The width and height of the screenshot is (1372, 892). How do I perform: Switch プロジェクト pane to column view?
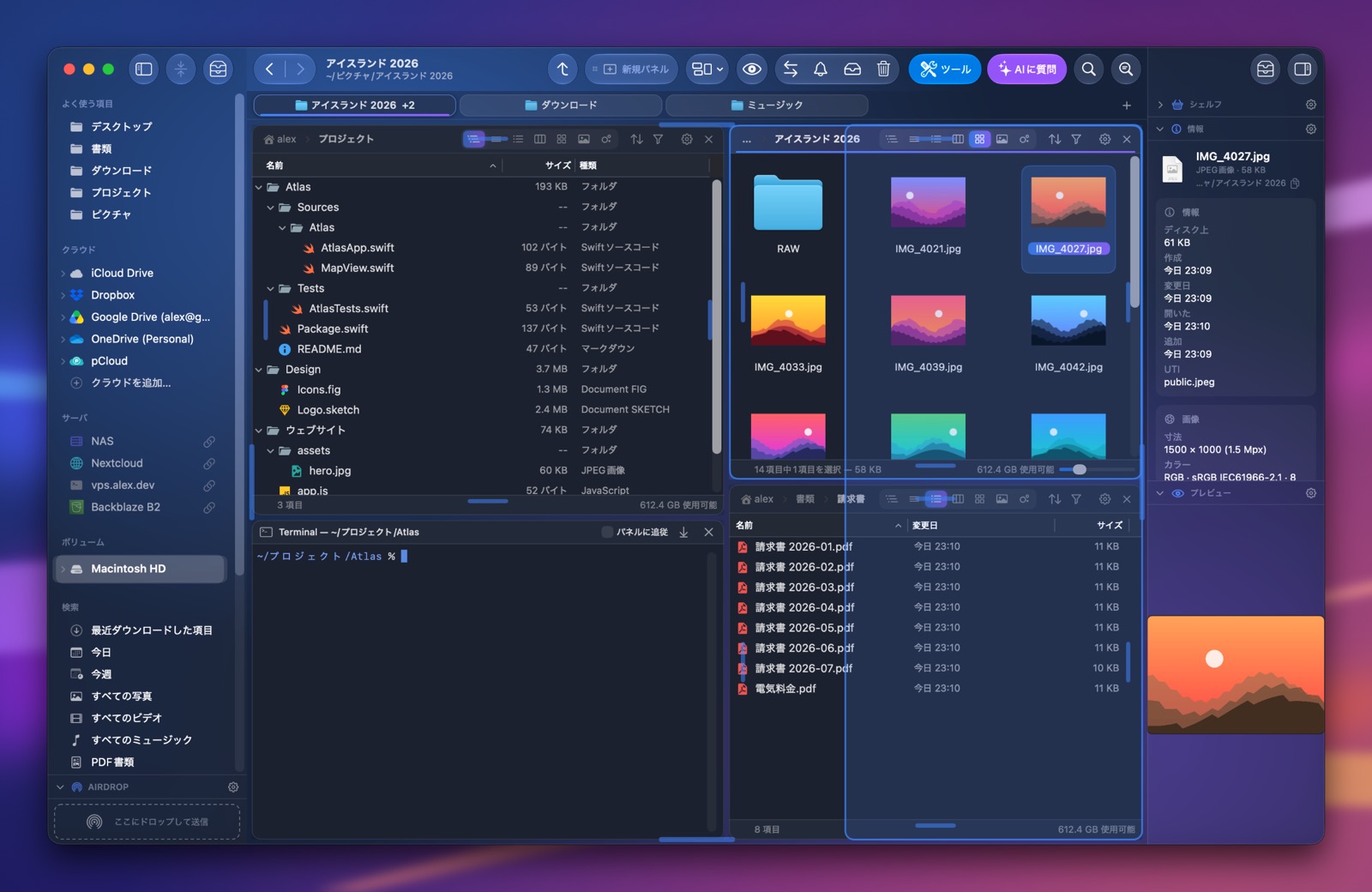540,139
